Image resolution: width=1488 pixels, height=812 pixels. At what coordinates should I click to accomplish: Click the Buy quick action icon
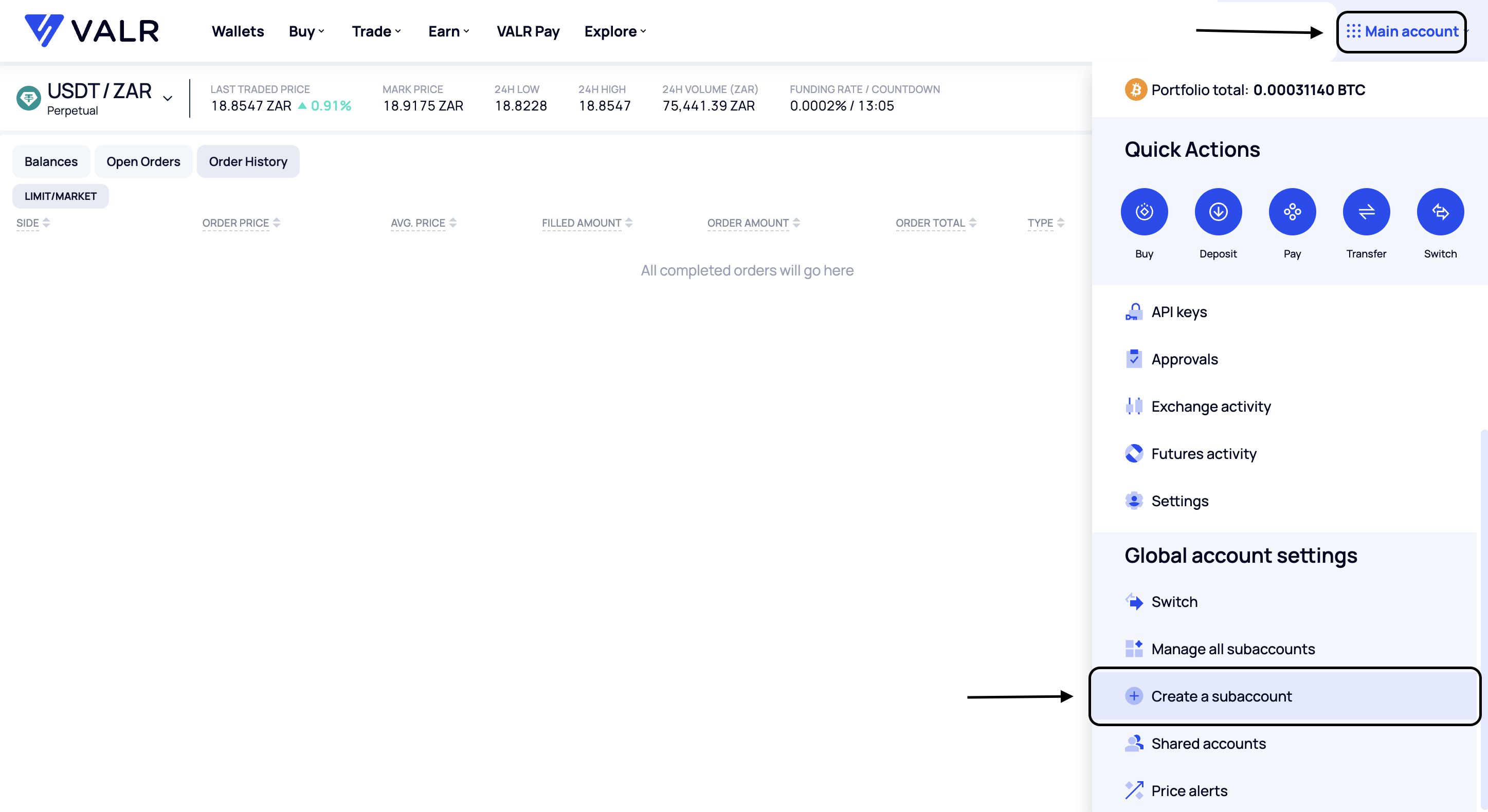click(x=1144, y=211)
